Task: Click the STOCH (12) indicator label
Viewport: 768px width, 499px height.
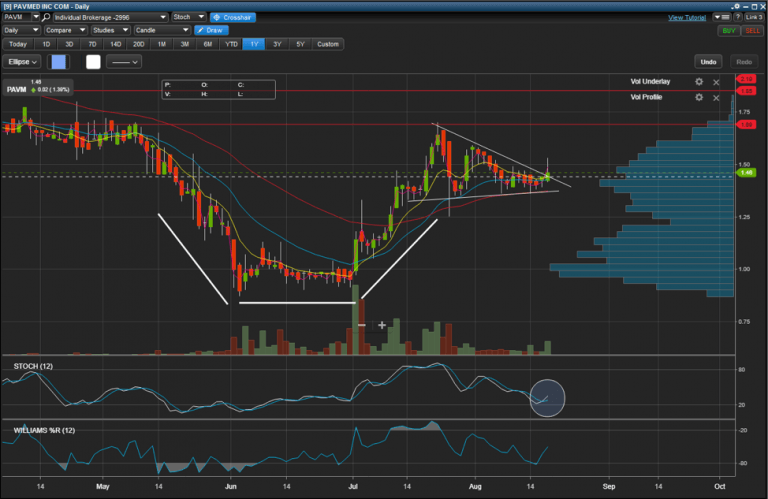Action: 33,366
